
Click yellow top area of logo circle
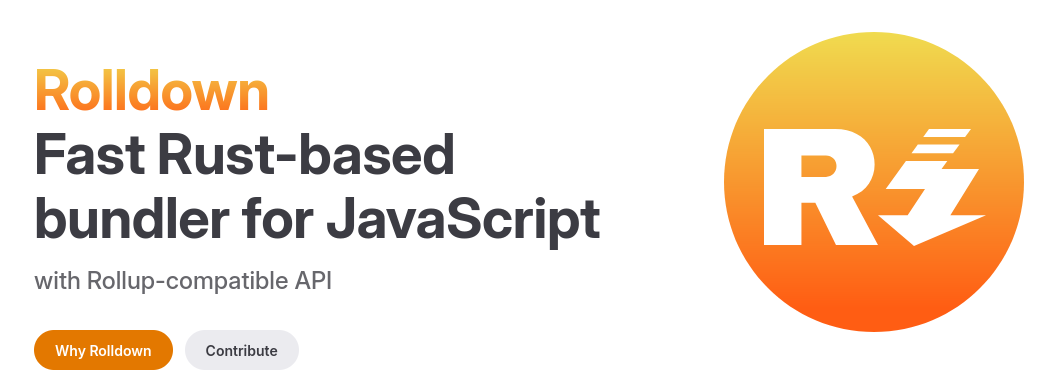(874, 57)
